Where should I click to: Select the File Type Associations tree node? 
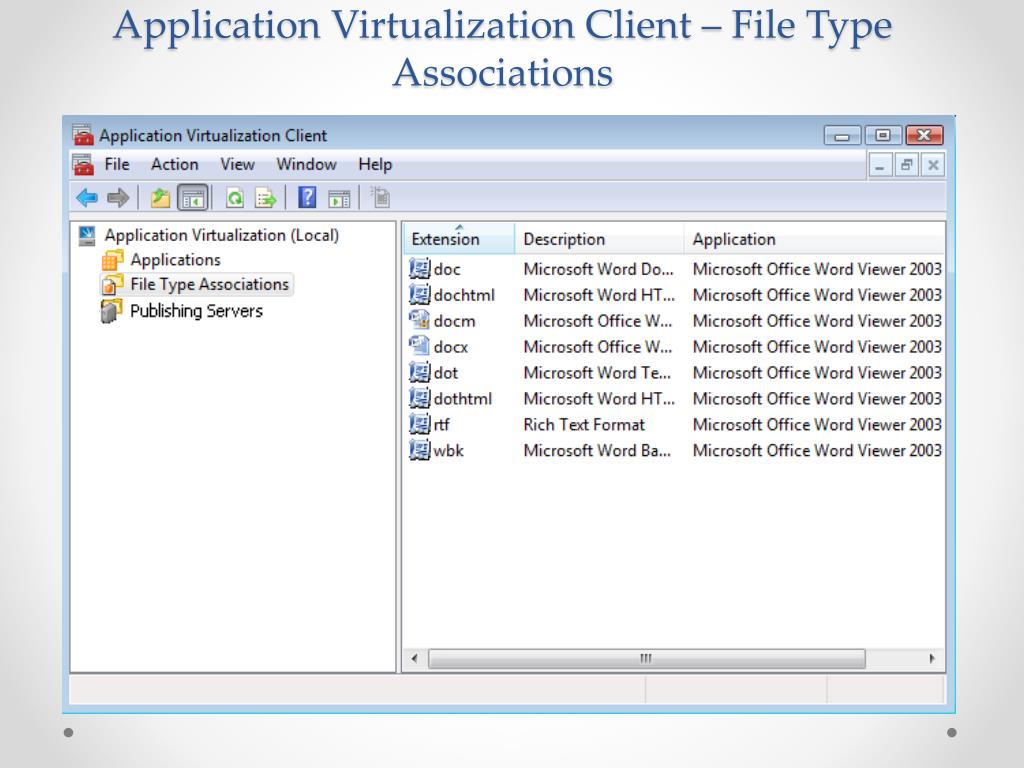coord(210,285)
